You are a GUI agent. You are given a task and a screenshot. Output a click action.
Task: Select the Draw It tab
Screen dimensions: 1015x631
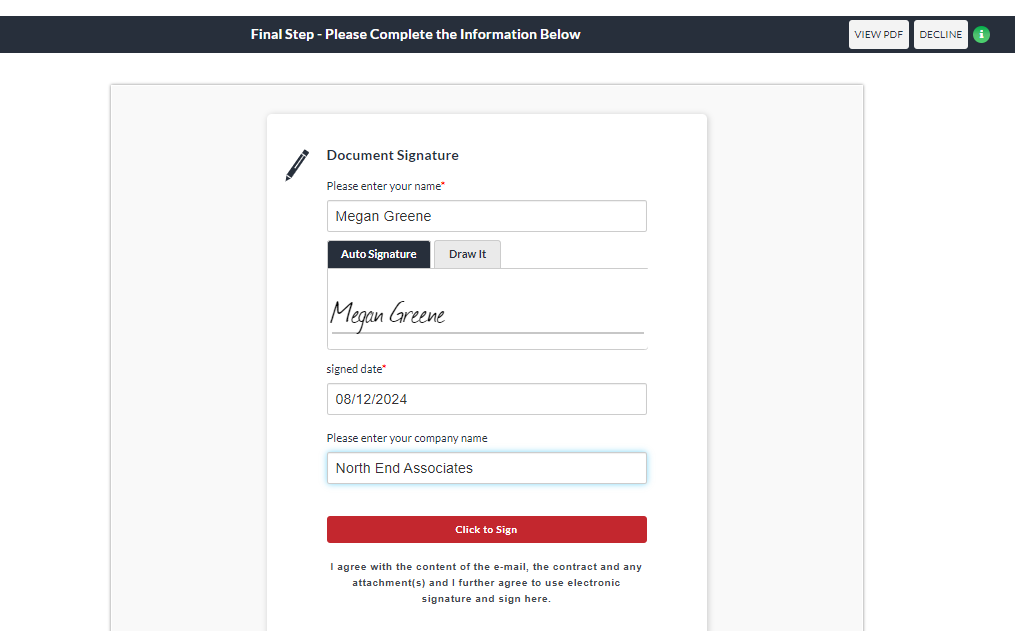click(467, 254)
